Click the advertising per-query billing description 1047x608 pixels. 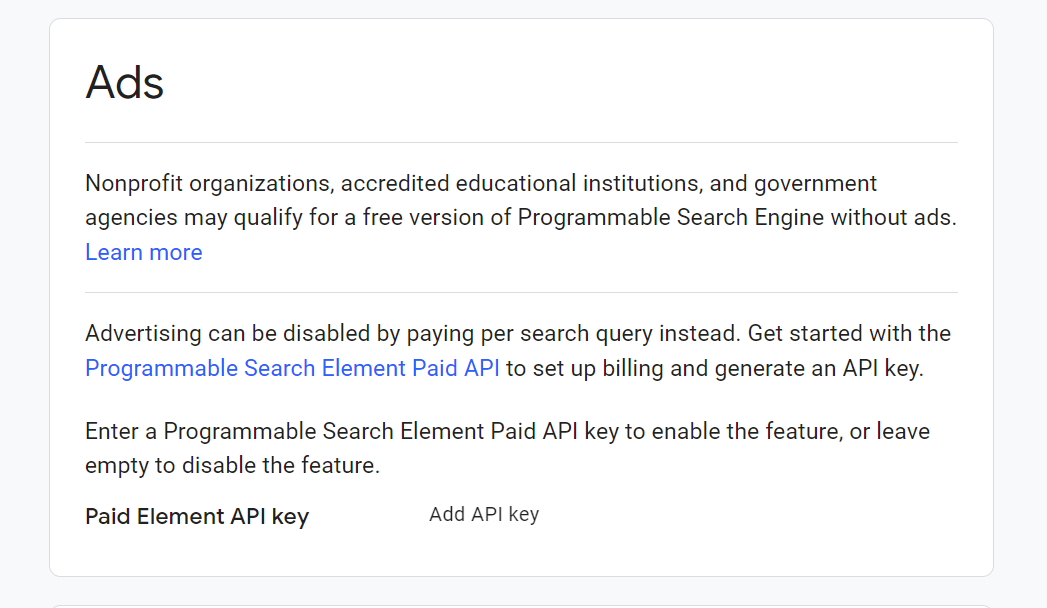coord(516,350)
